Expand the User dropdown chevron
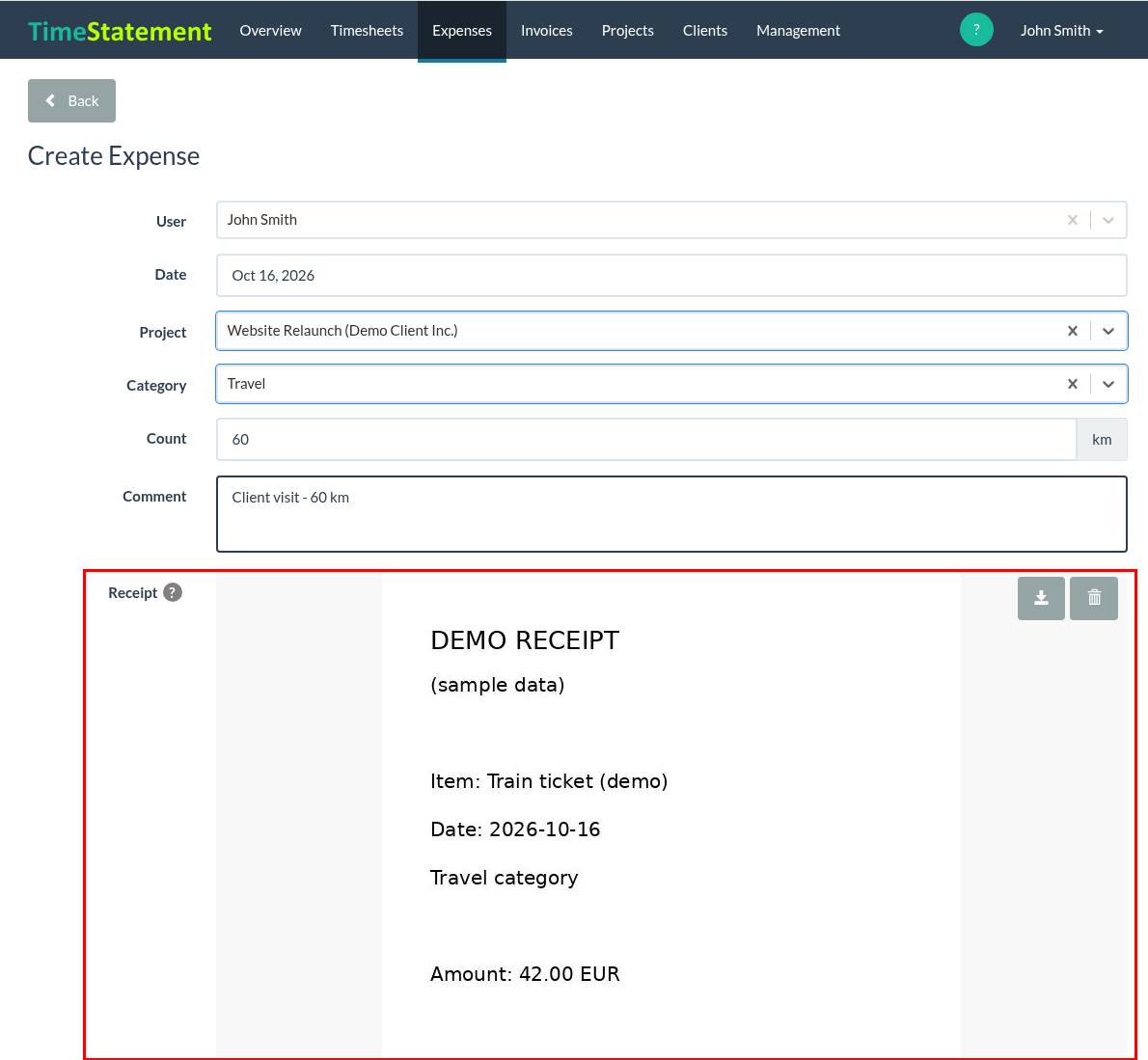Image resolution: width=1148 pixels, height=1060 pixels. point(1108,220)
